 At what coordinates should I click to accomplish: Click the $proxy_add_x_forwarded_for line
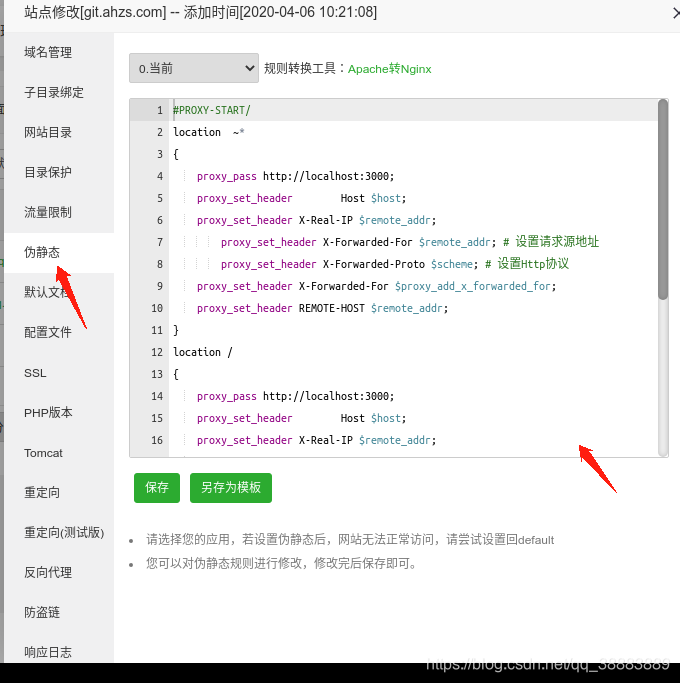coord(376,286)
